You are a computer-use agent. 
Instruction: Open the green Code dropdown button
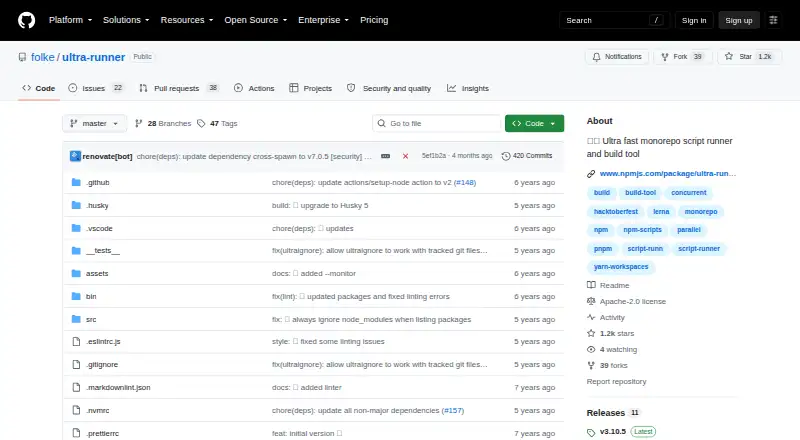click(x=534, y=124)
